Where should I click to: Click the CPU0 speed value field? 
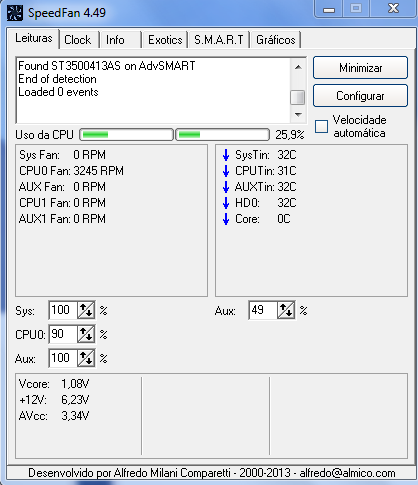coord(63,334)
